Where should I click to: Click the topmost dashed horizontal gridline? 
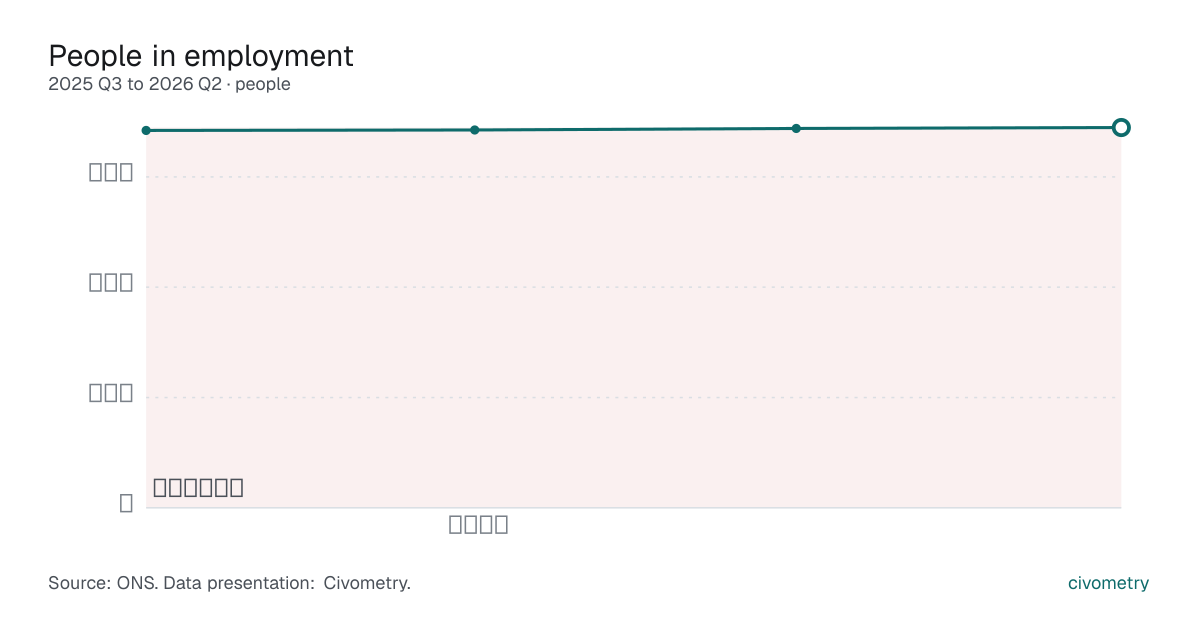click(x=633, y=177)
